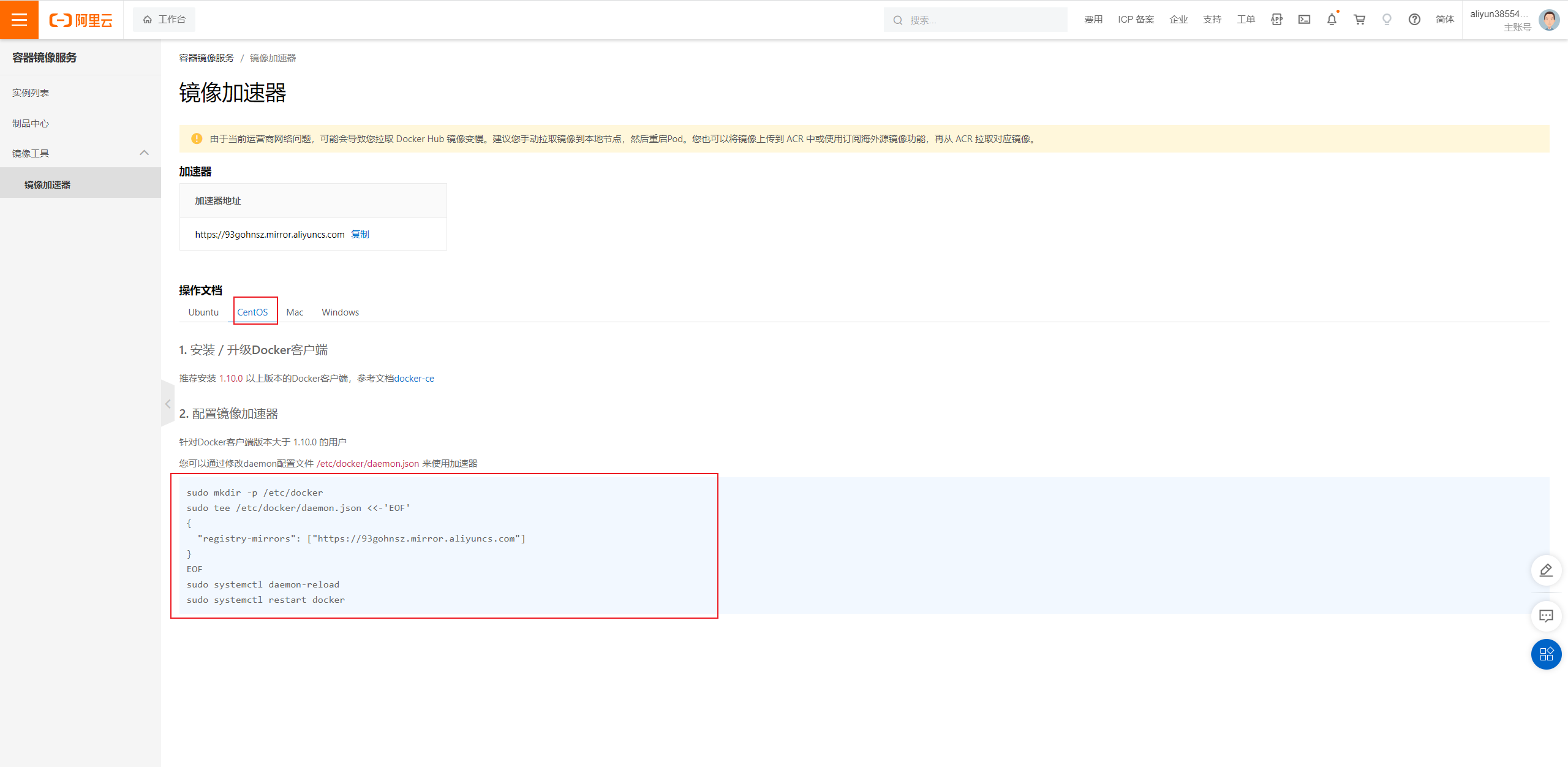Open the help question-mark icon
This screenshot has height=767, width=1568.
pyautogui.click(x=1414, y=20)
